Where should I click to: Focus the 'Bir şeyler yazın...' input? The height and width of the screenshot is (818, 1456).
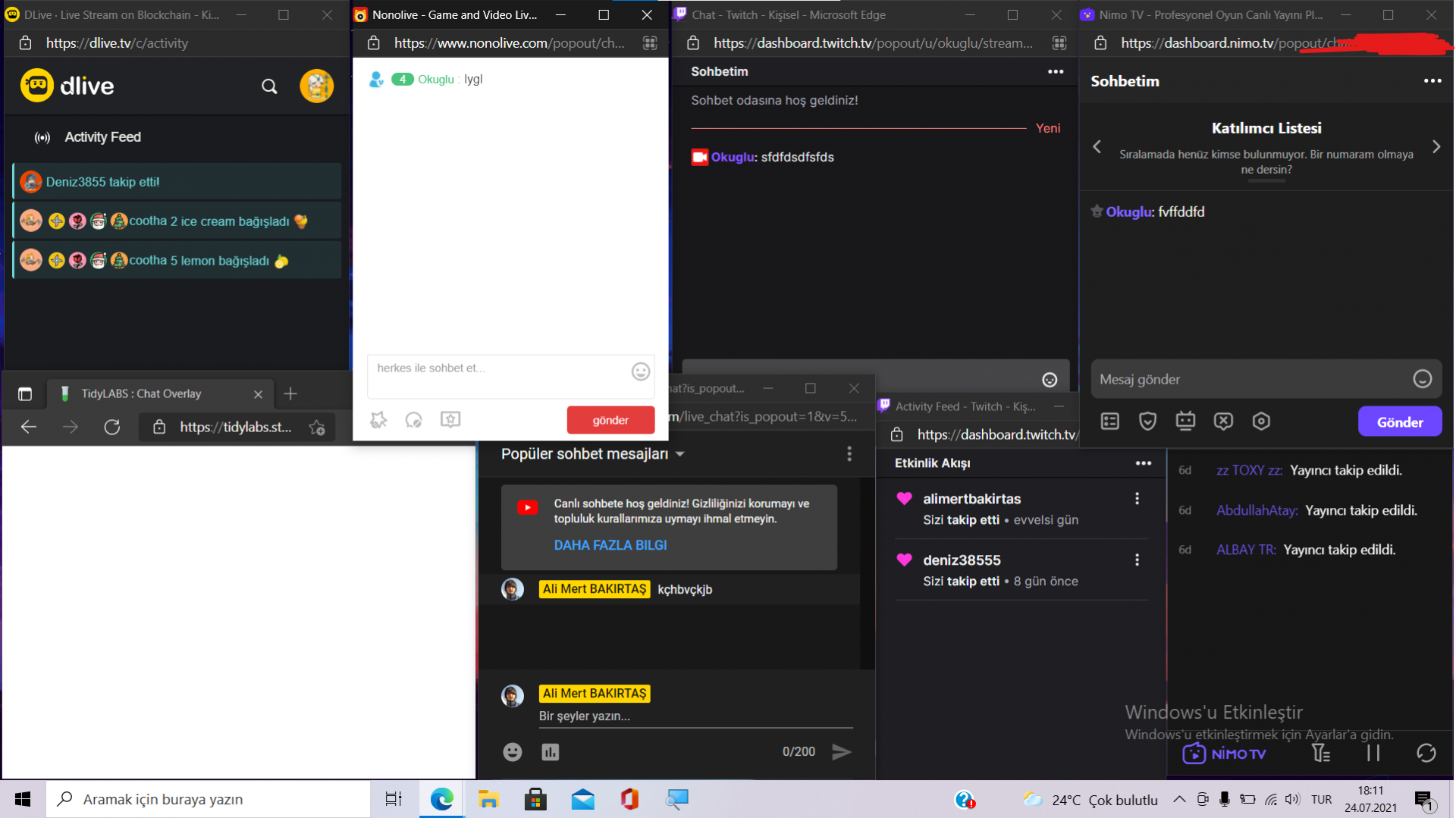click(x=695, y=716)
